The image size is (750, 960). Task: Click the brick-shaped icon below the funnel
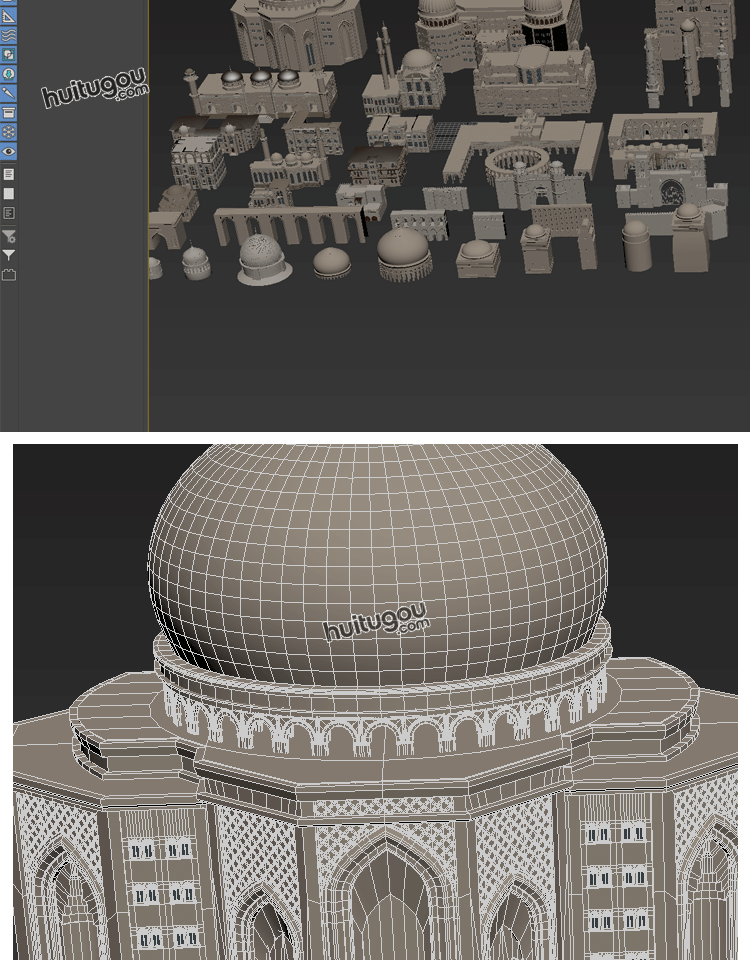(8, 275)
